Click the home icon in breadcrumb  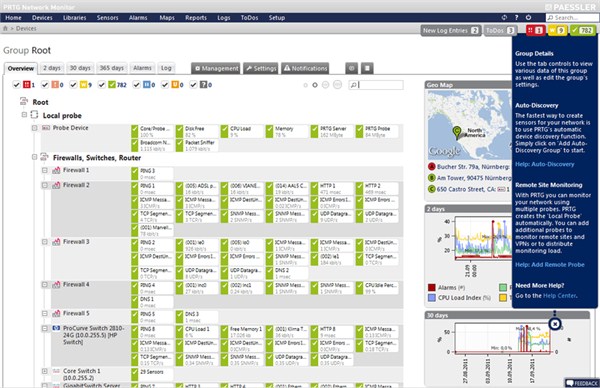5,28
